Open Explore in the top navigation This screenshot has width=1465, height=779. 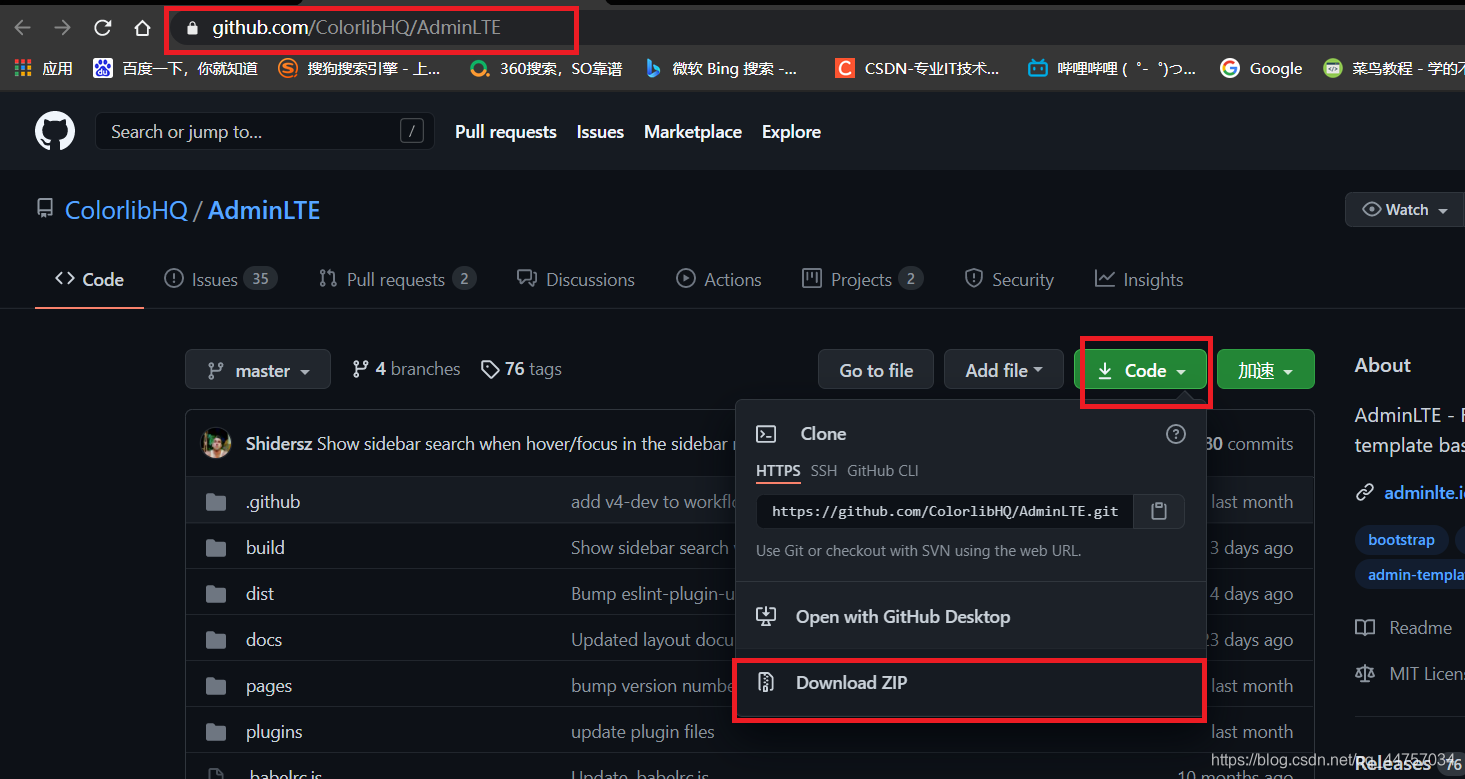791,132
